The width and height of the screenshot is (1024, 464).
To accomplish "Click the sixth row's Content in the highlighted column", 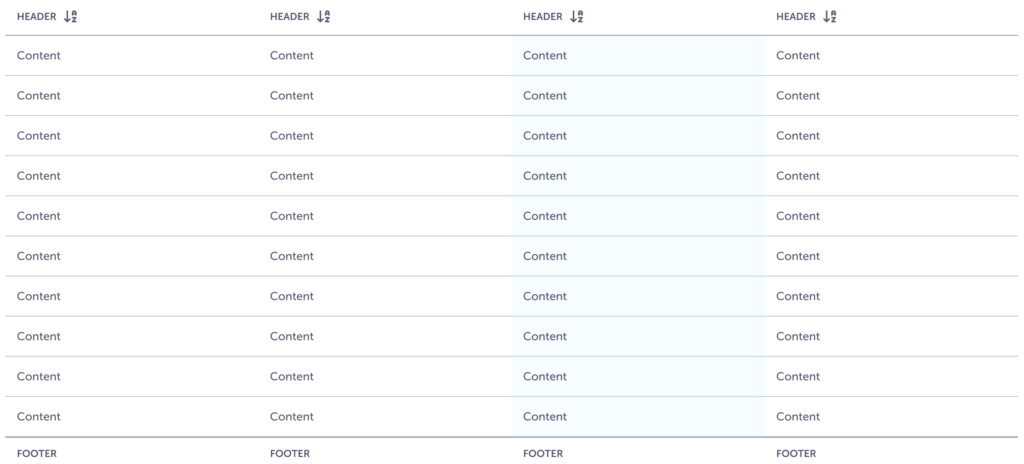I will pos(544,256).
